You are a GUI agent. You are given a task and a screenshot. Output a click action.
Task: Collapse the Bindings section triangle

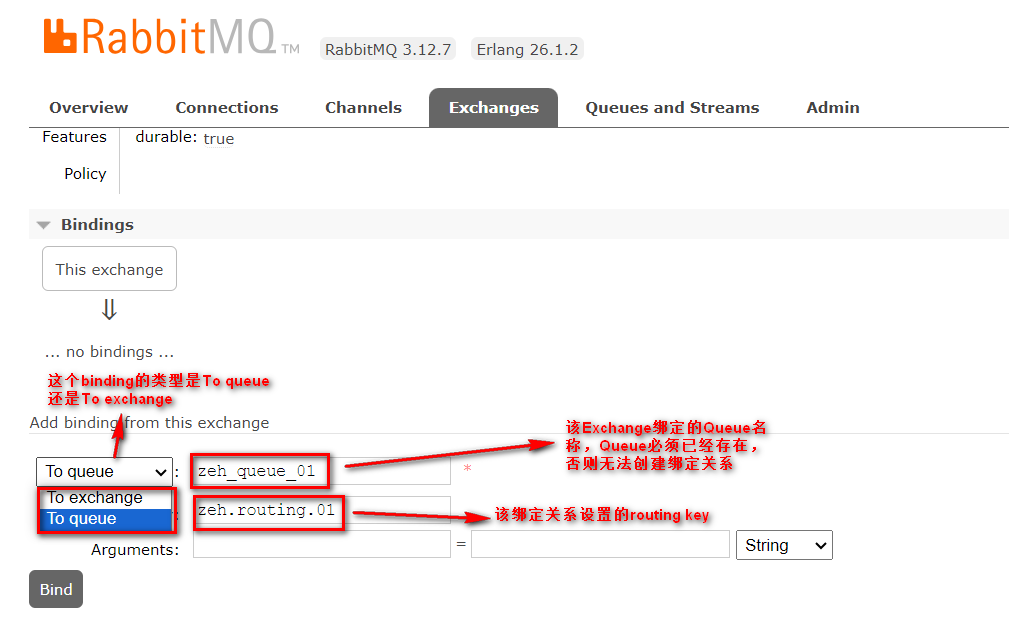44,225
